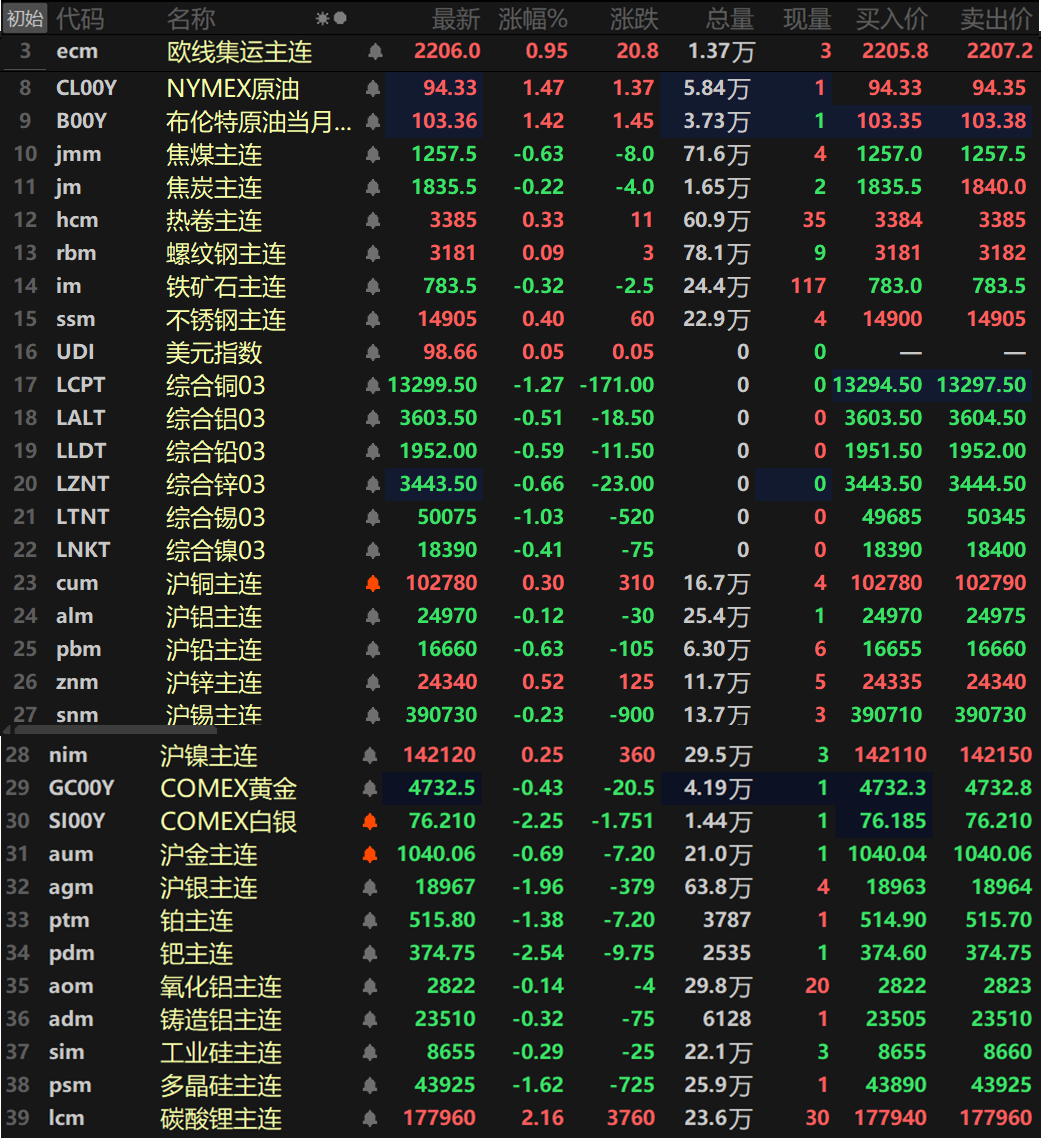Toggle the orange alert bell on 沪铜主连
This screenshot has width=1041, height=1138.
click(374, 584)
